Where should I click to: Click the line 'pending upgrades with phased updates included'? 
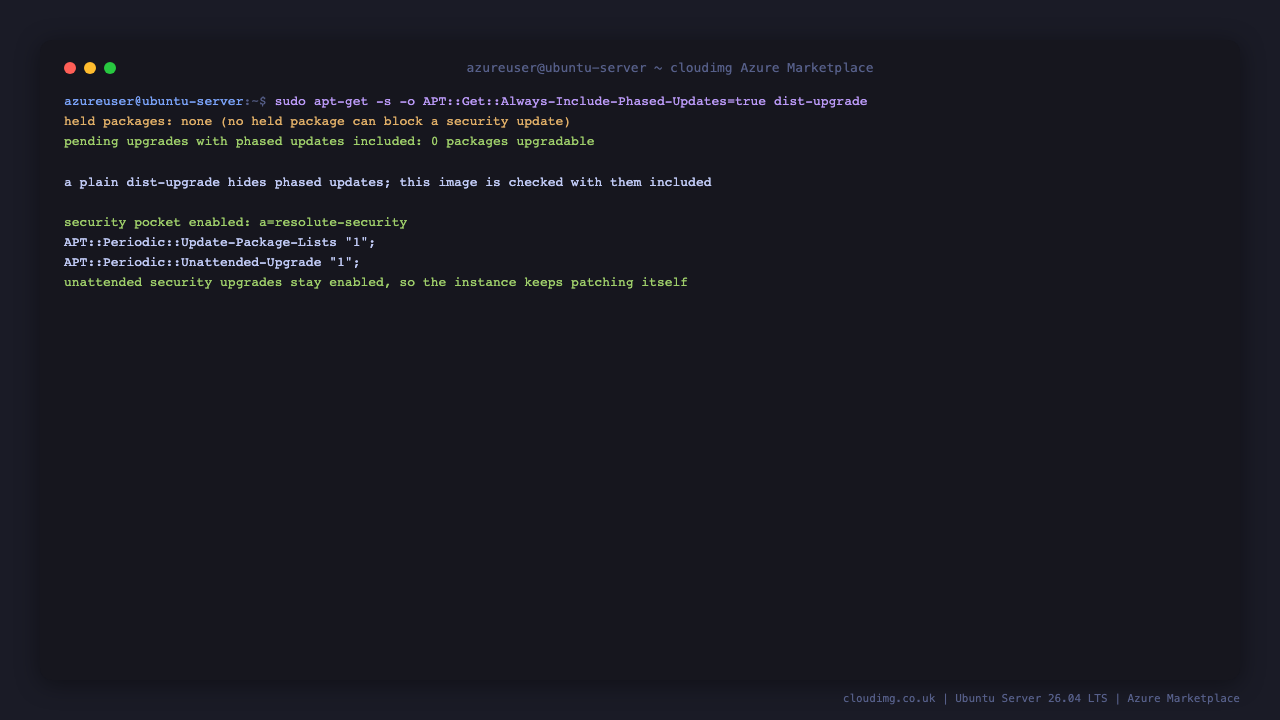click(329, 141)
